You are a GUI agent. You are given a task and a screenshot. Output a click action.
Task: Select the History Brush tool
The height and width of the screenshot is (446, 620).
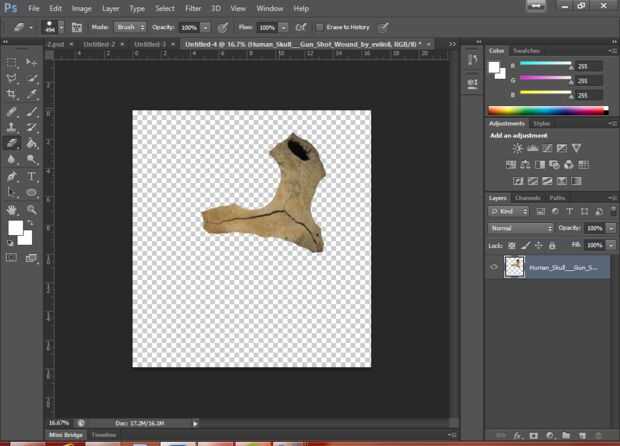(x=32, y=127)
